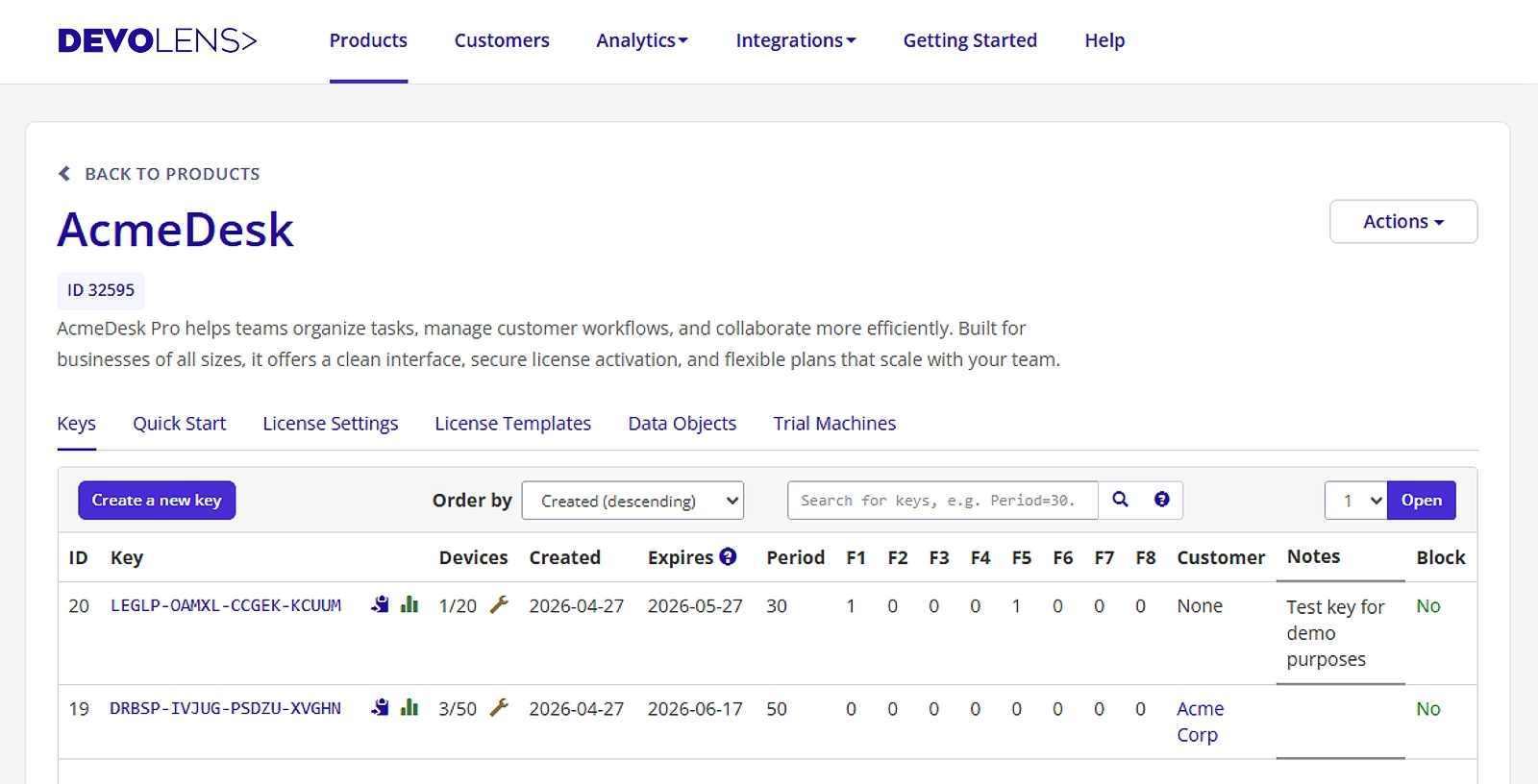Switch to the Quick Start tab
The image size is (1538, 784).
tap(179, 424)
